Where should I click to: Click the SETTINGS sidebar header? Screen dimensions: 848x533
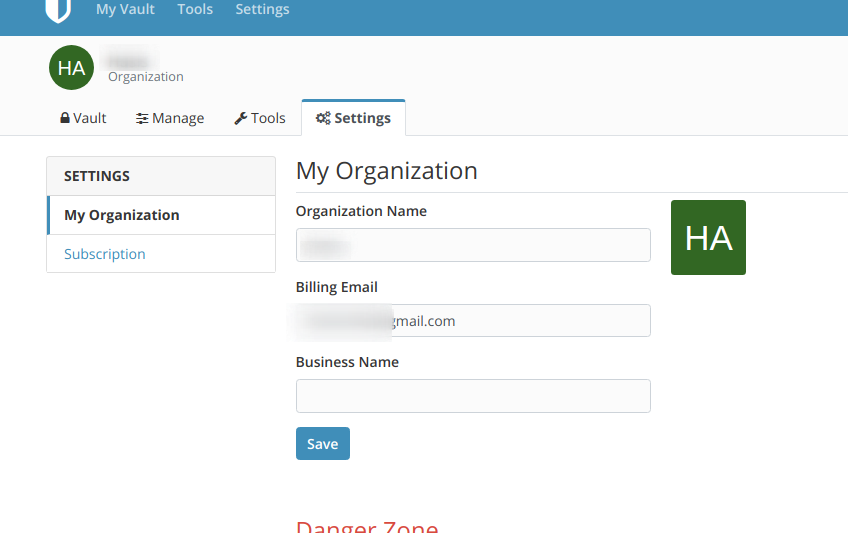tap(161, 176)
